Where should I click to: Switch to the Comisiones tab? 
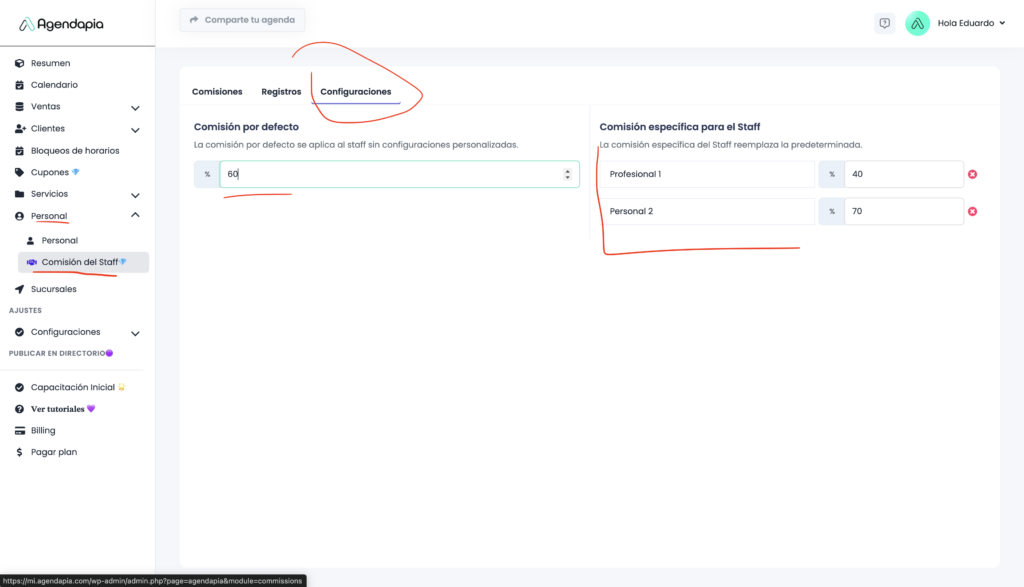tap(217, 92)
